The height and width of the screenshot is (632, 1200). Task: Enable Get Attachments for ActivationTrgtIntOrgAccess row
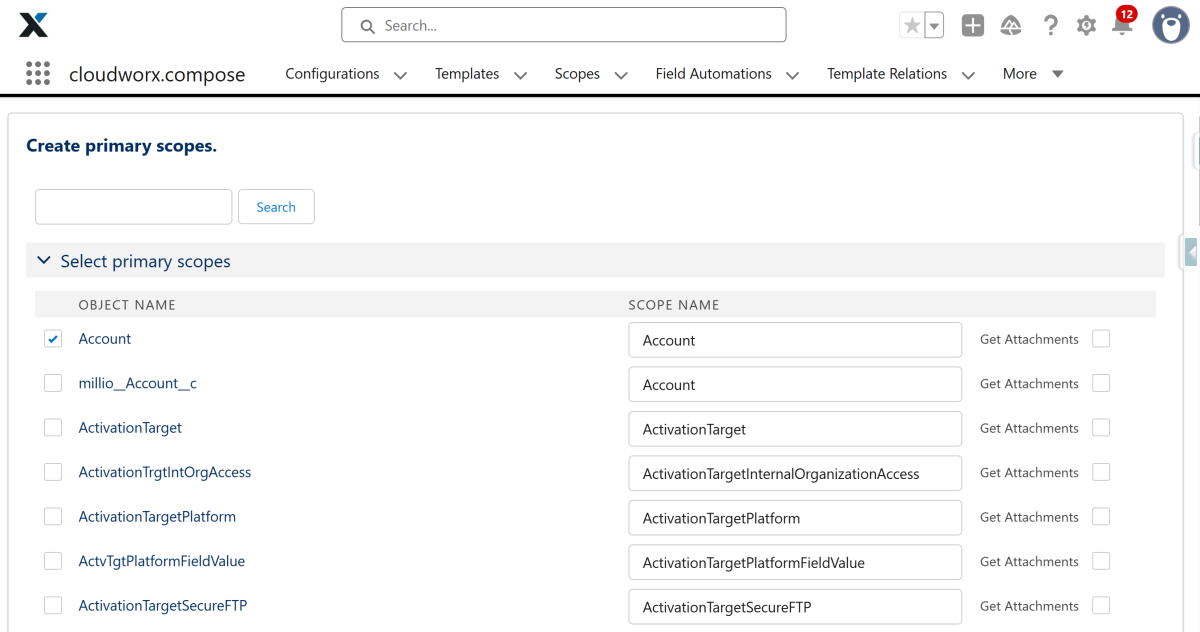click(1101, 472)
